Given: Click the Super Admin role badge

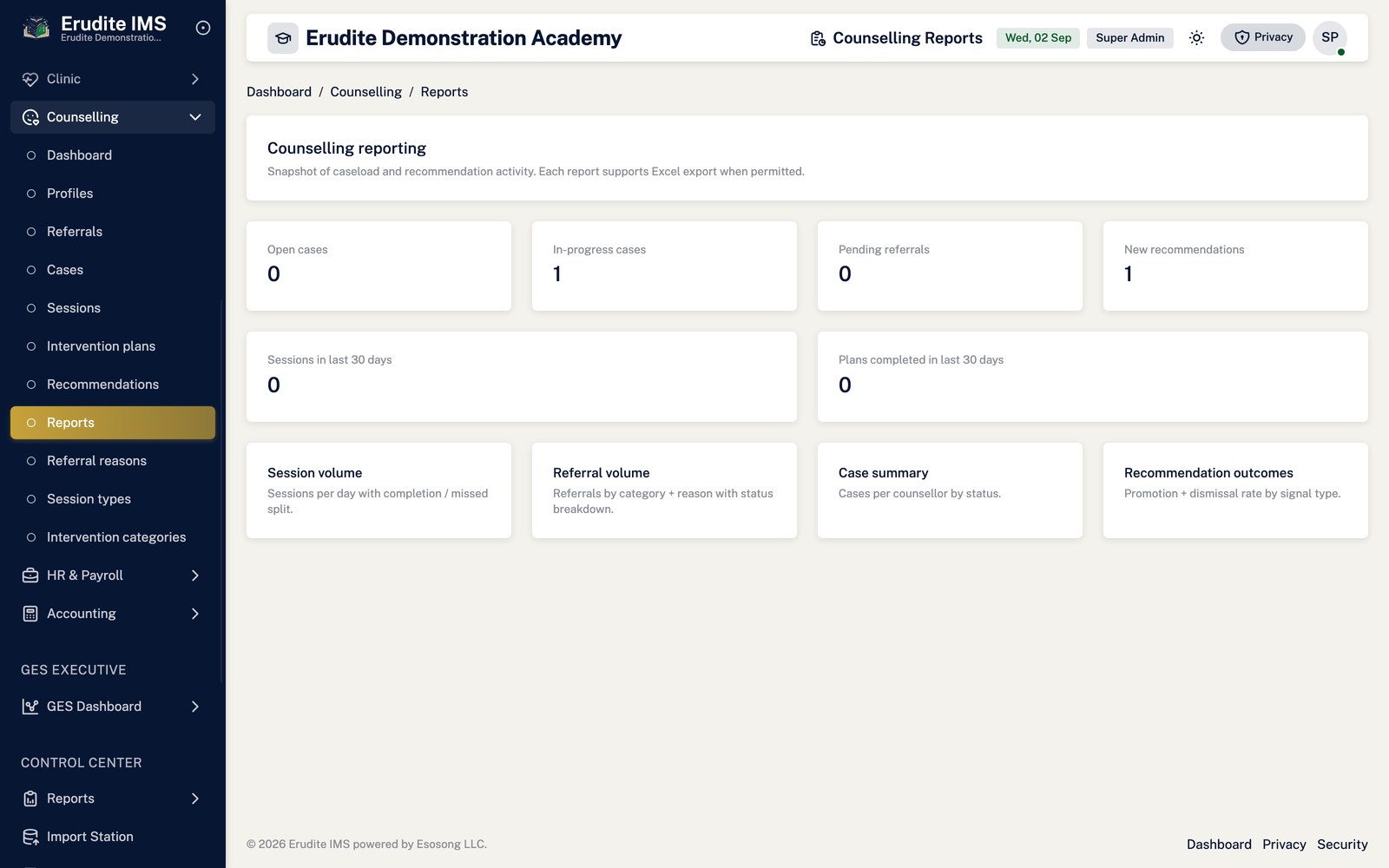Looking at the screenshot, I should click(x=1129, y=37).
